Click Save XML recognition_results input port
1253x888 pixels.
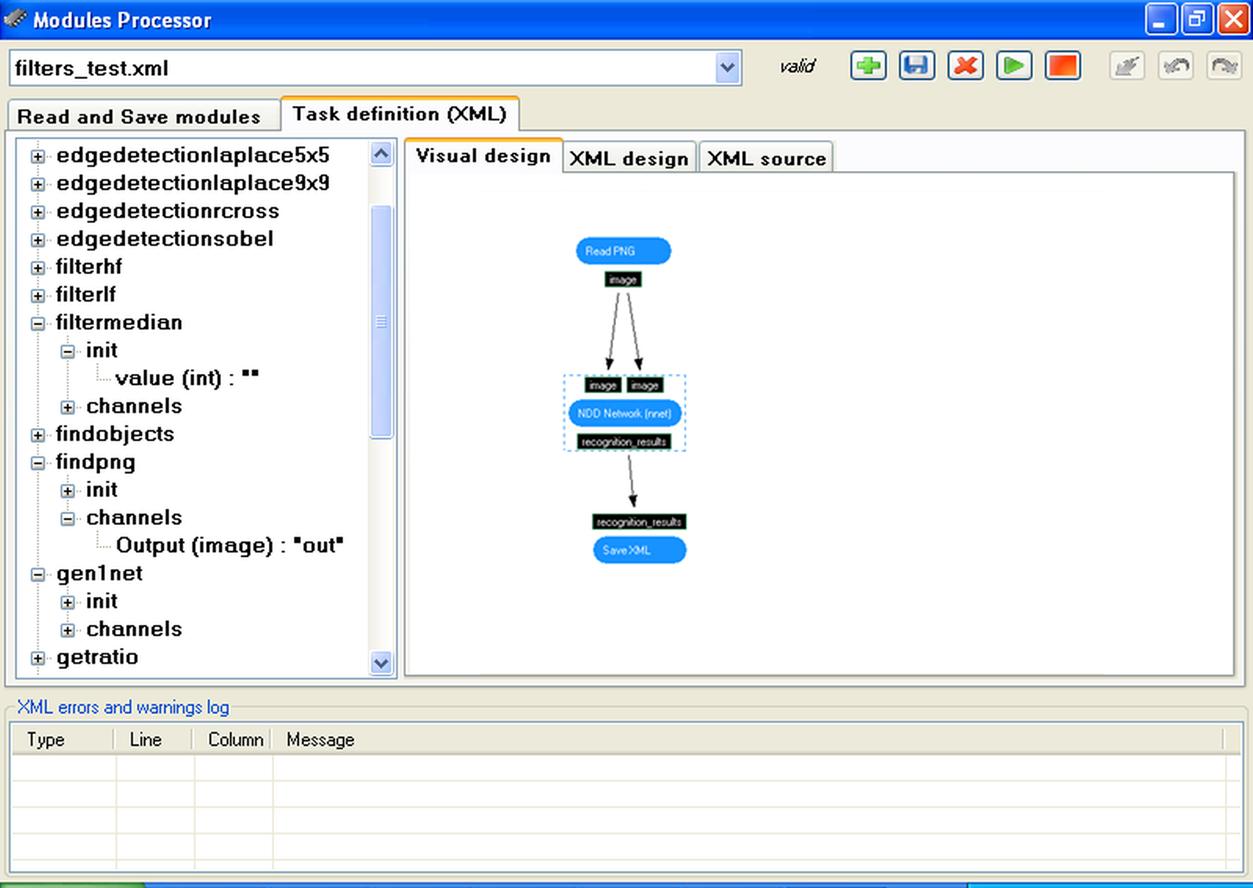tap(639, 522)
